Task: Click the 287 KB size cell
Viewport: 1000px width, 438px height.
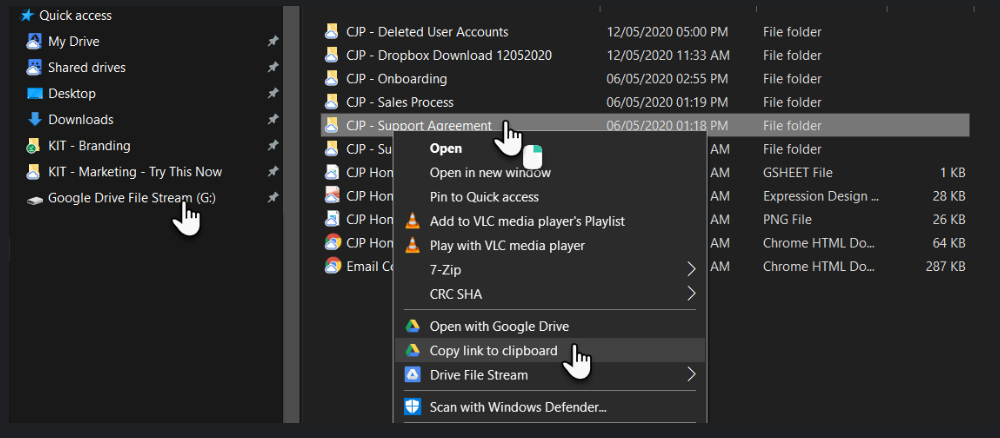Action: [946, 266]
